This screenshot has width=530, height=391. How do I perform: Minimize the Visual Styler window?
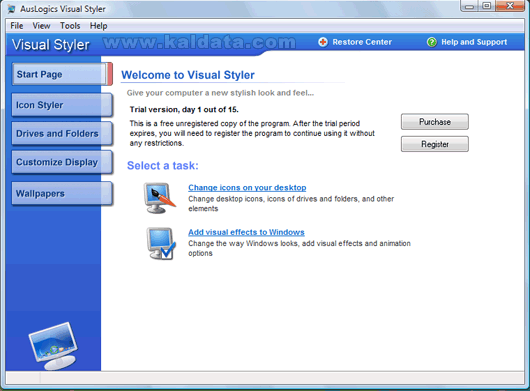click(469, 6)
